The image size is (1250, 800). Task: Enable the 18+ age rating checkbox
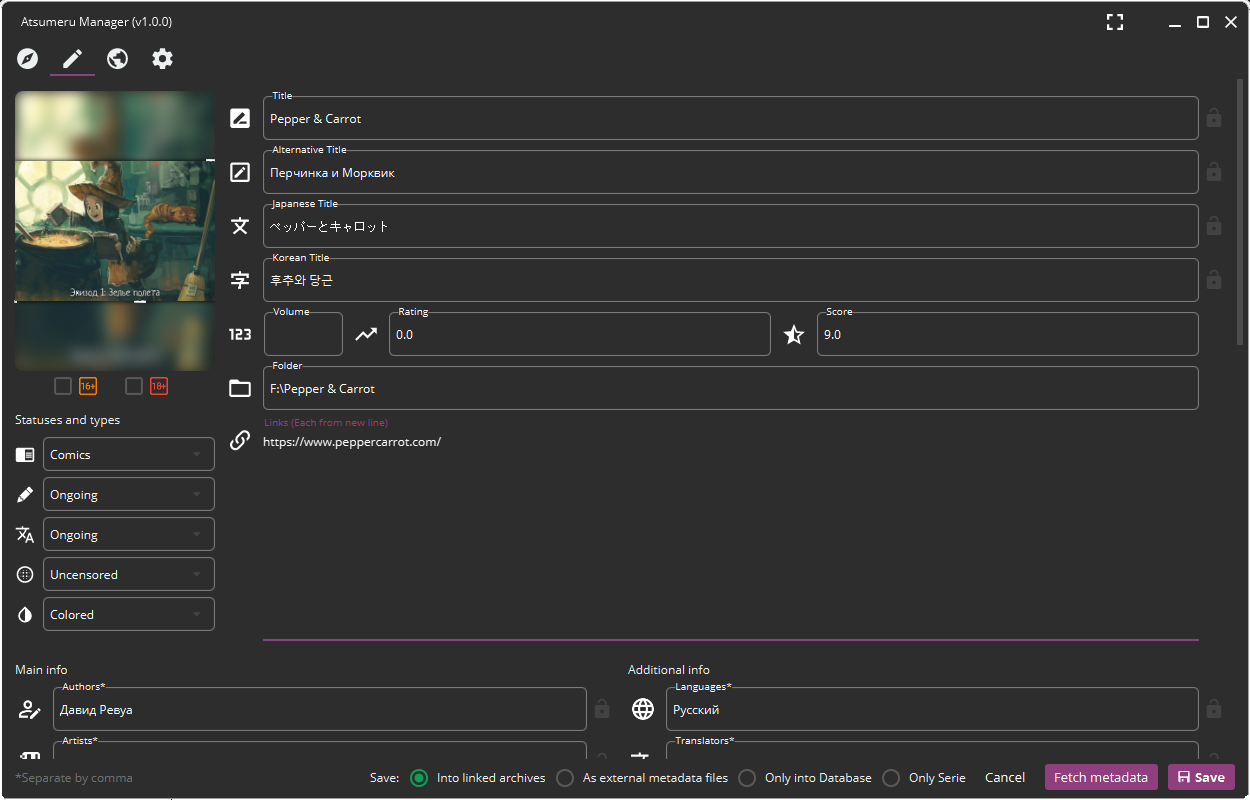click(134, 386)
